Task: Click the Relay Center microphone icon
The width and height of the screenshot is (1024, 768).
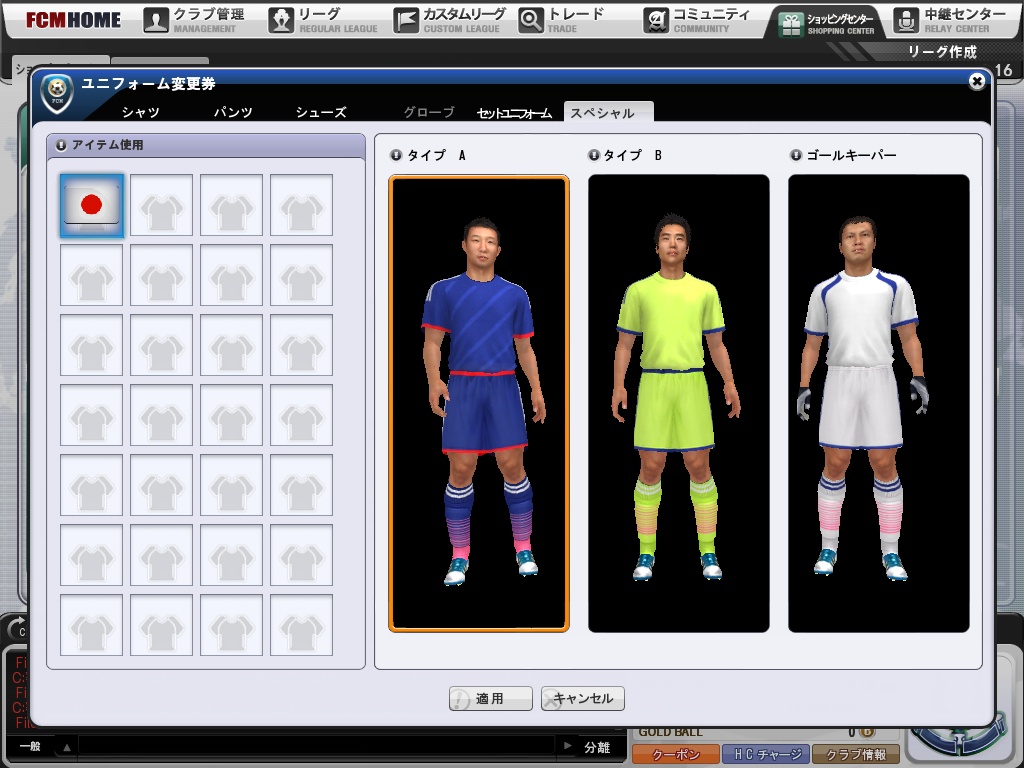Action: coord(906,21)
